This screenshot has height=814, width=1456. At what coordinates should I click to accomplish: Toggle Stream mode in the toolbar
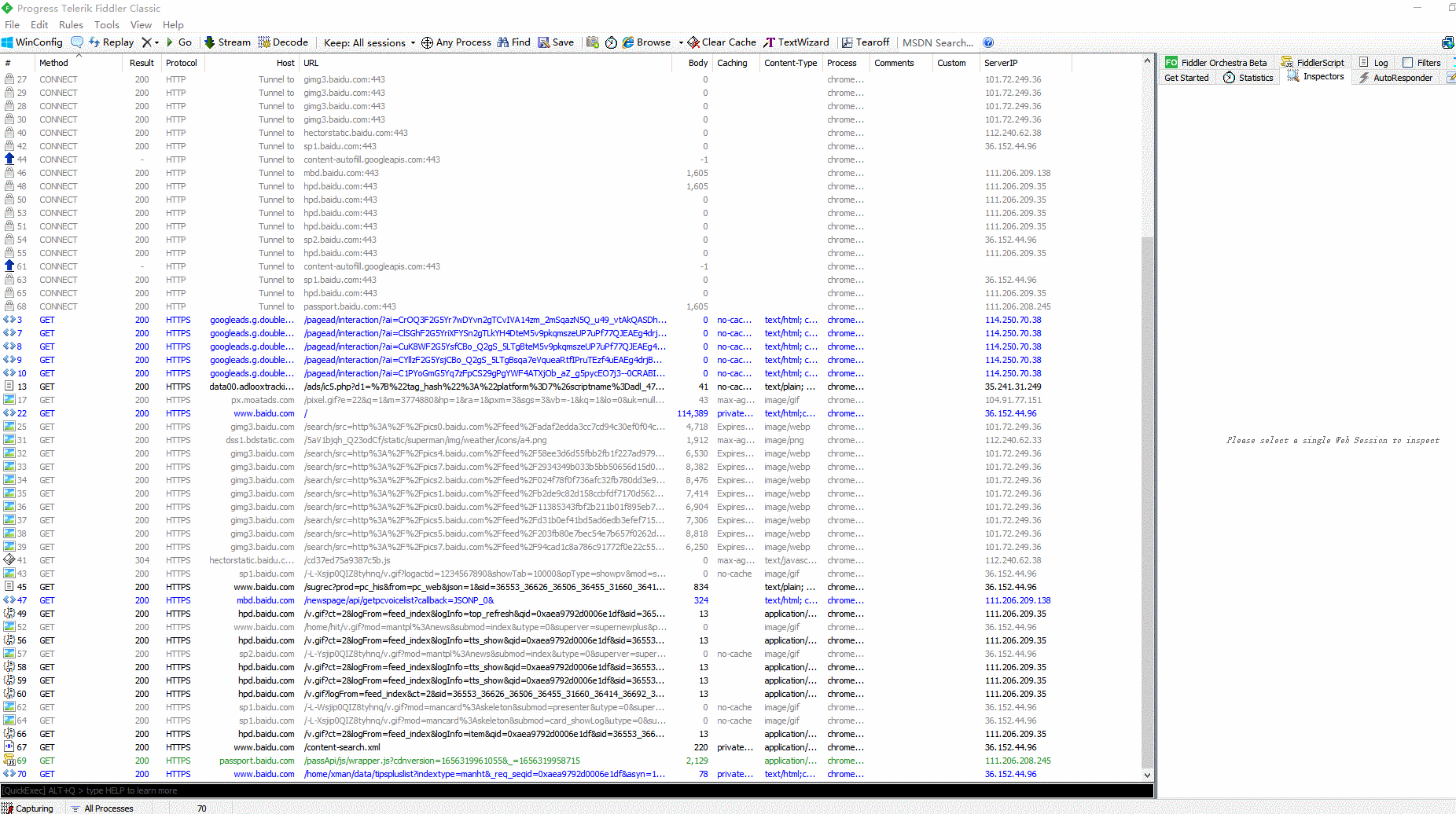click(x=227, y=42)
